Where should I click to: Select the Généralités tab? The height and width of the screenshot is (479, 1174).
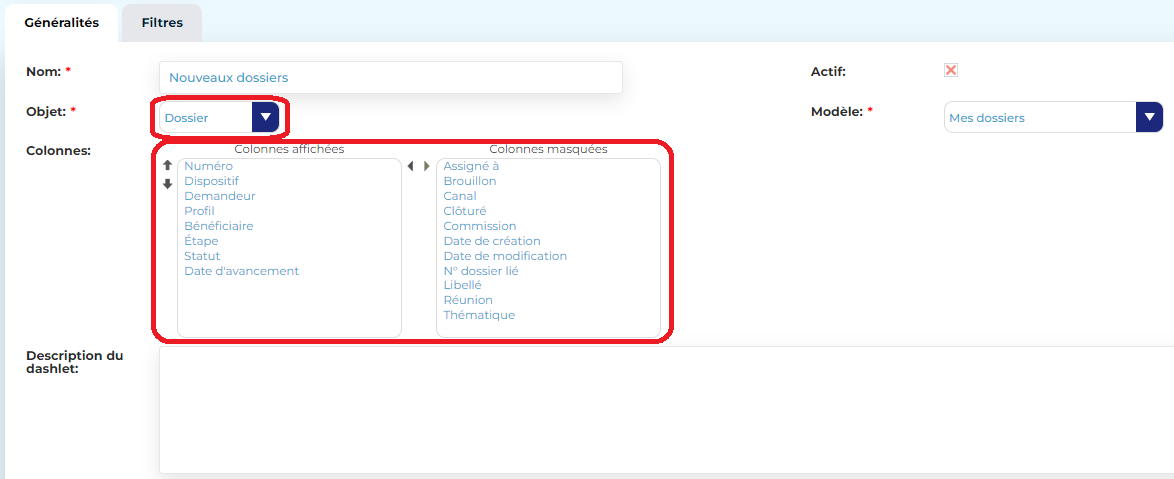pos(62,23)
